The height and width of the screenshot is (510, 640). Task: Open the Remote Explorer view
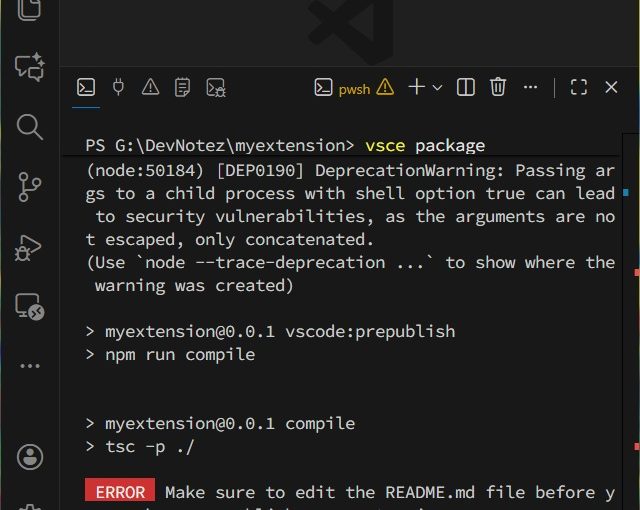(30, 306)
